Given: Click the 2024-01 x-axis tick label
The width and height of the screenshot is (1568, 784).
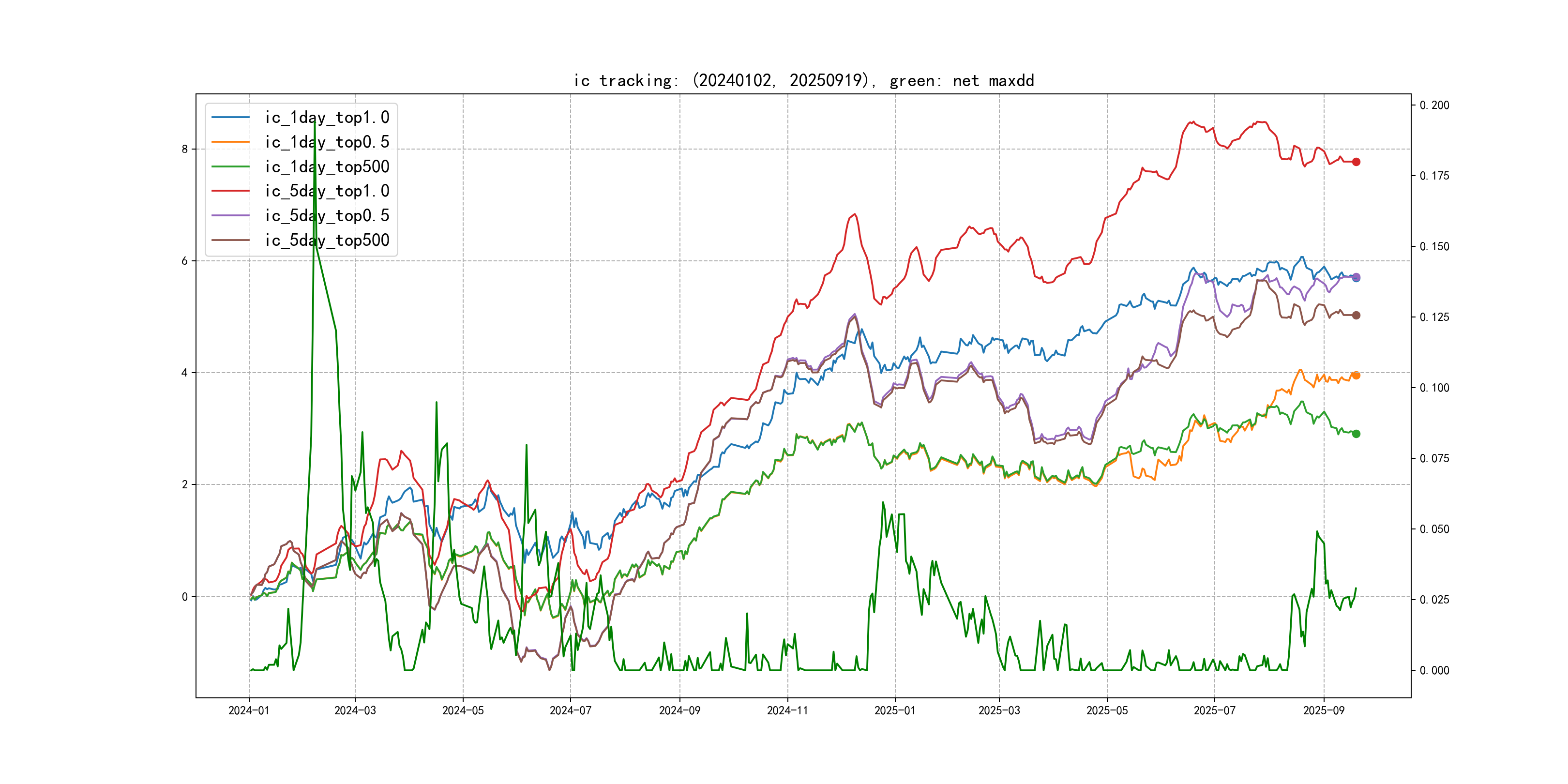Looking at the screenshot, I should (248, 710).
